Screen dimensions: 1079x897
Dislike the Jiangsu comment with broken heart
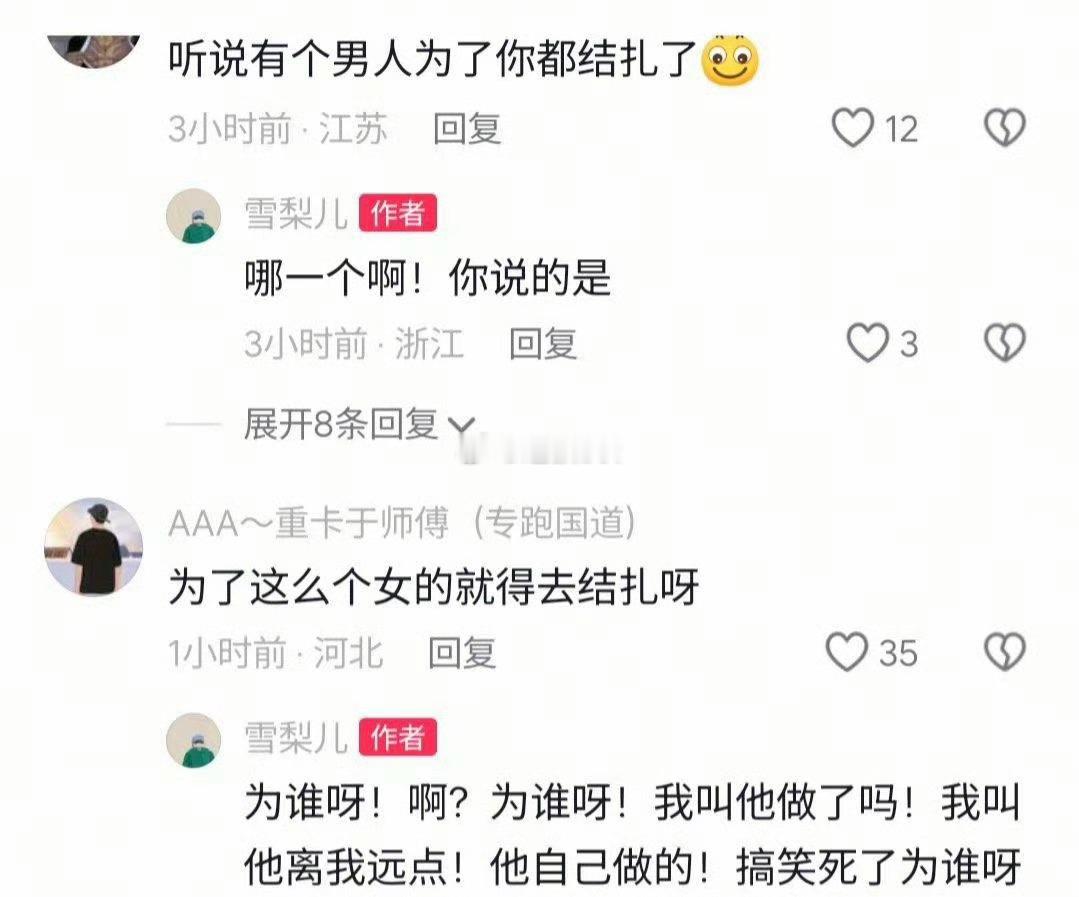(x=1005, y=128)
